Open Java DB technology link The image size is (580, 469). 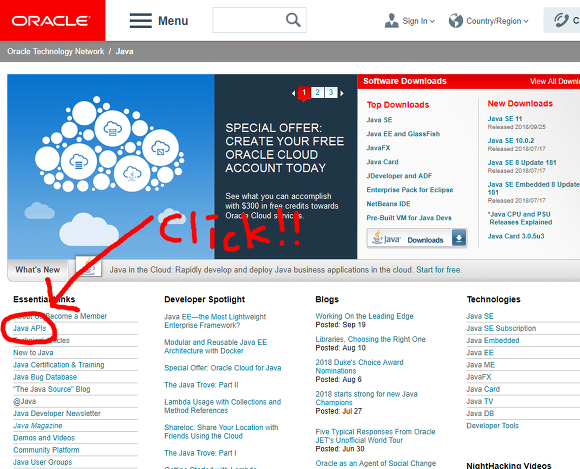coord(480,414)
